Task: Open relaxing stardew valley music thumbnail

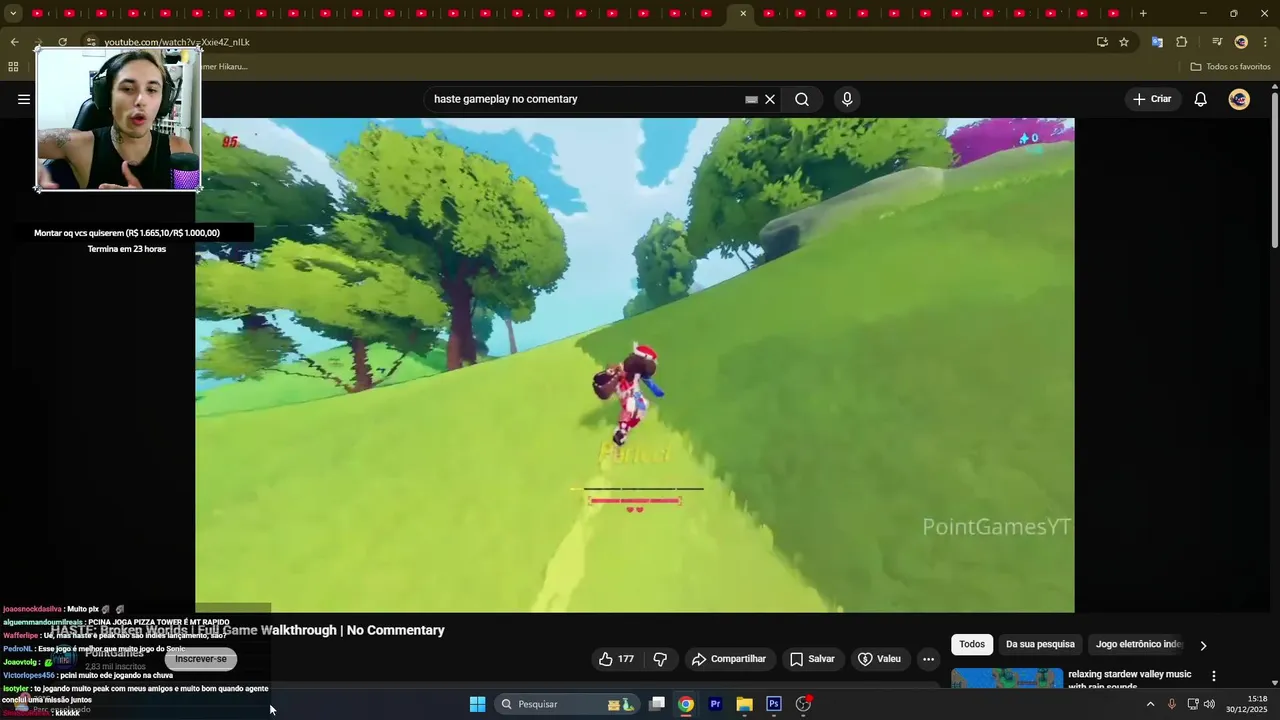Action: [1007, 678]
